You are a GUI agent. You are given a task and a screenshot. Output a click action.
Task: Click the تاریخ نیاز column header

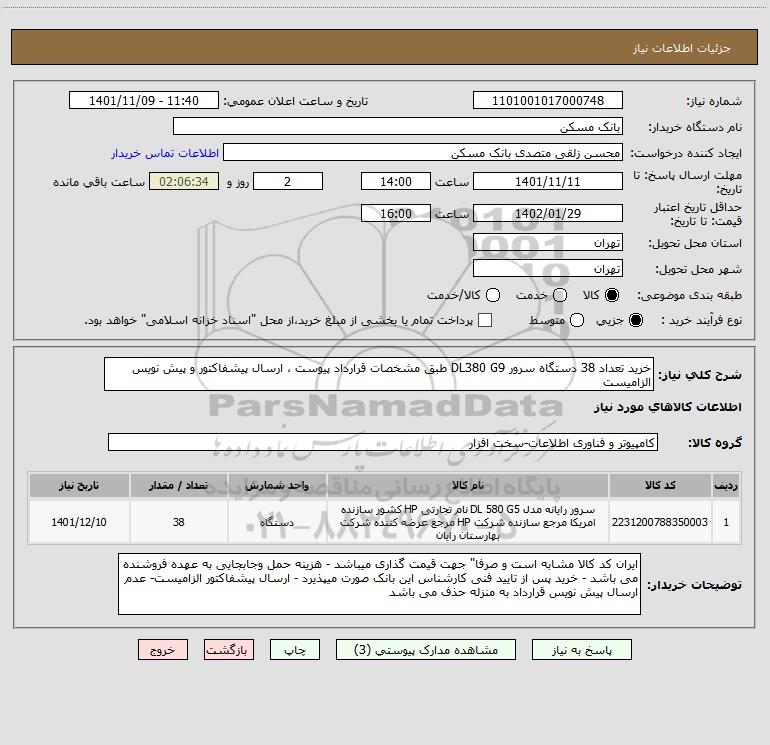(79, 485)
